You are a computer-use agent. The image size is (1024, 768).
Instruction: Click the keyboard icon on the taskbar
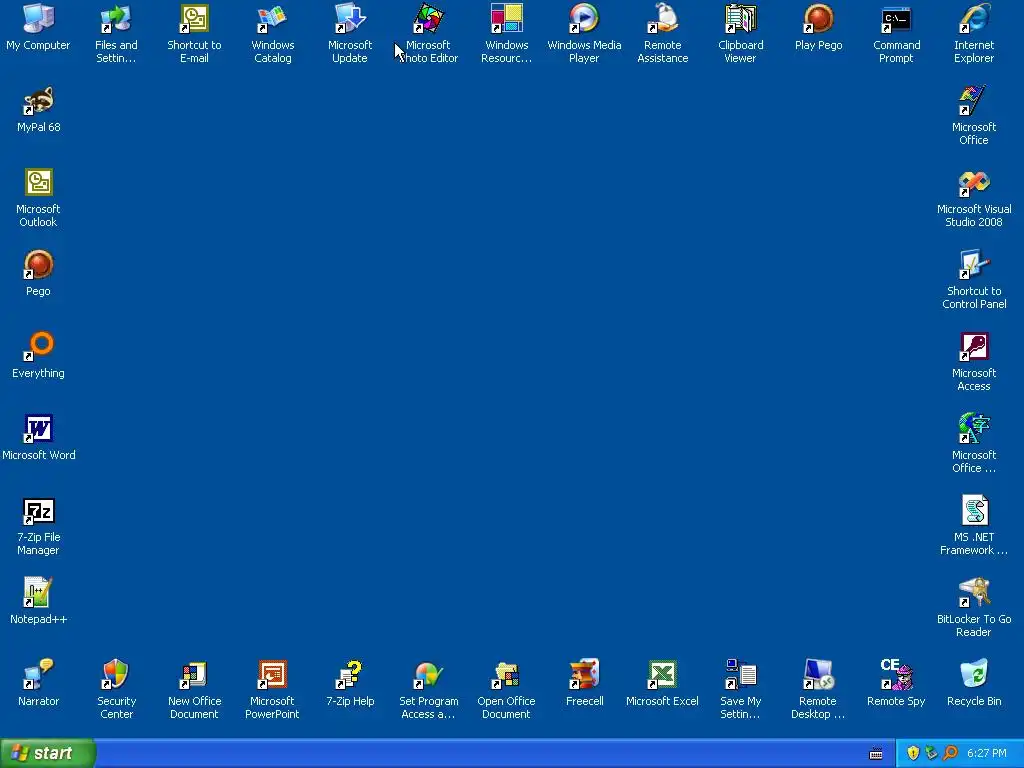[876, 754]
